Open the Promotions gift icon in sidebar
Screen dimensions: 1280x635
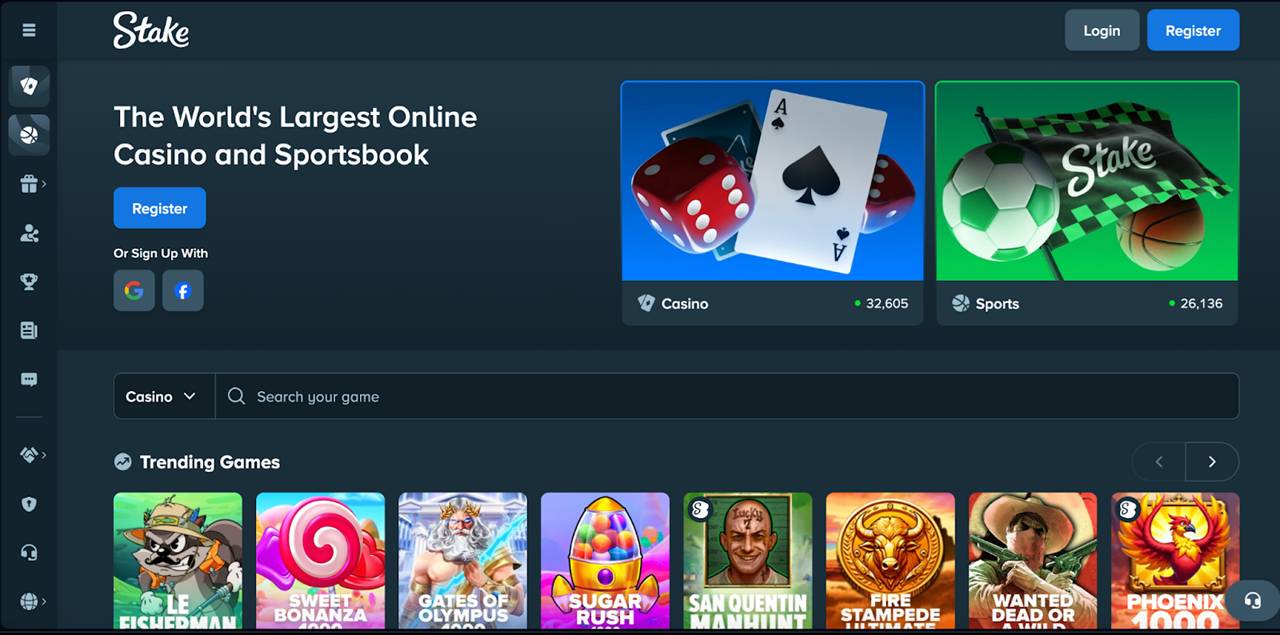click(x=29, y=184)
